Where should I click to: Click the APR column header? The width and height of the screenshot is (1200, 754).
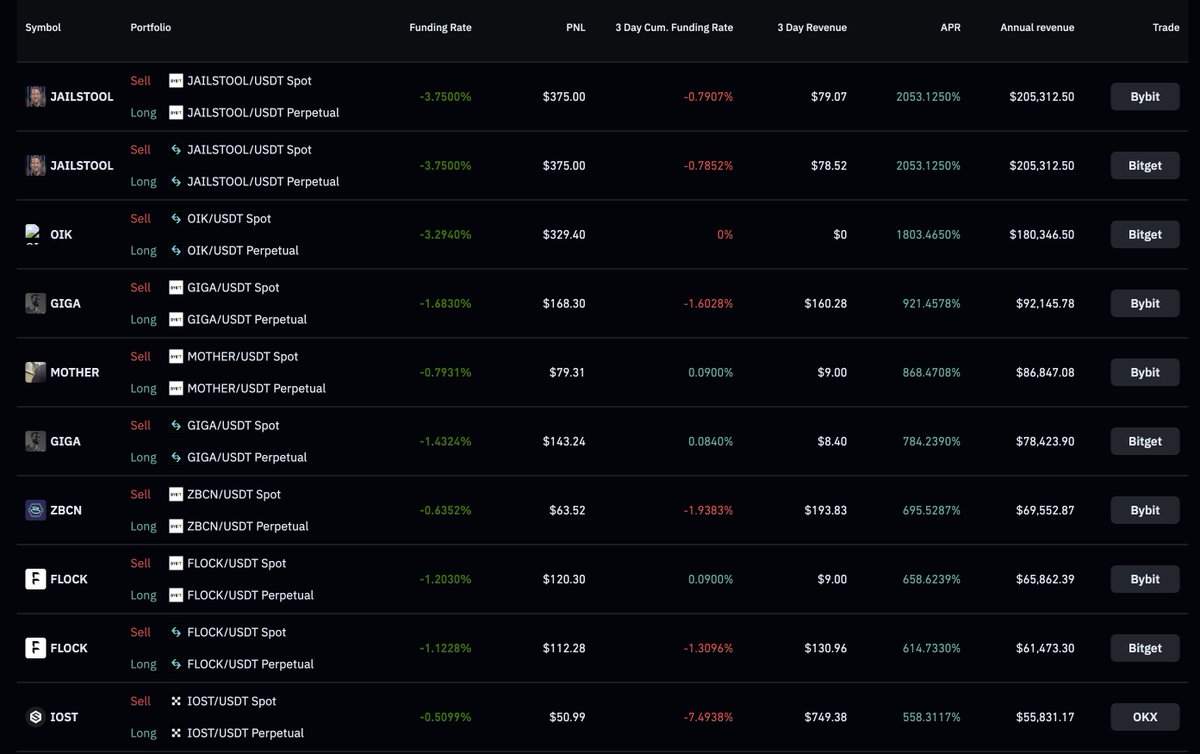(950, 28)
